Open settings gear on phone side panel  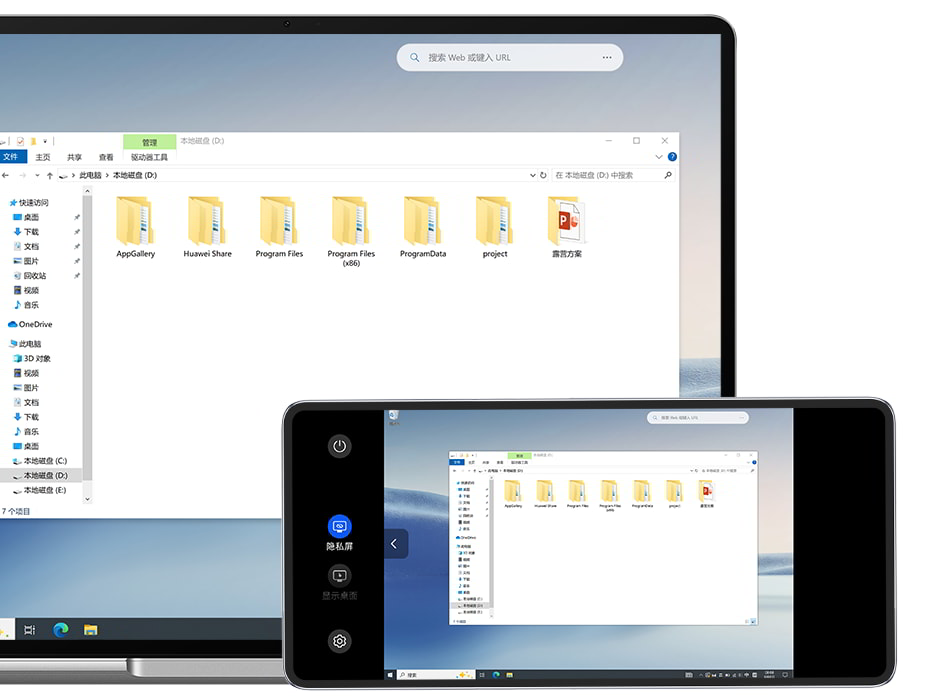tap(339, 641)
